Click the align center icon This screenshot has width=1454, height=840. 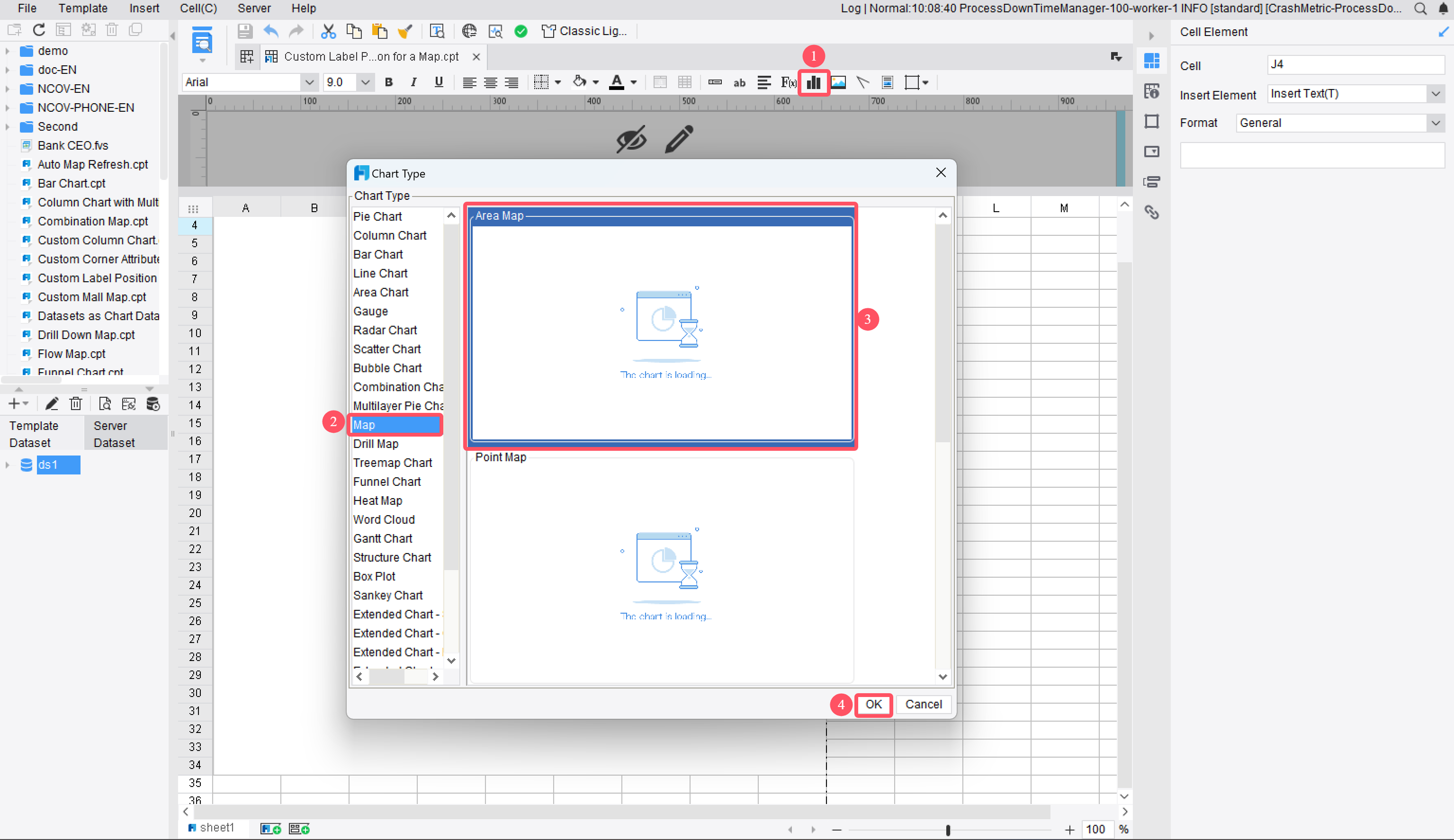click(491, 82)
